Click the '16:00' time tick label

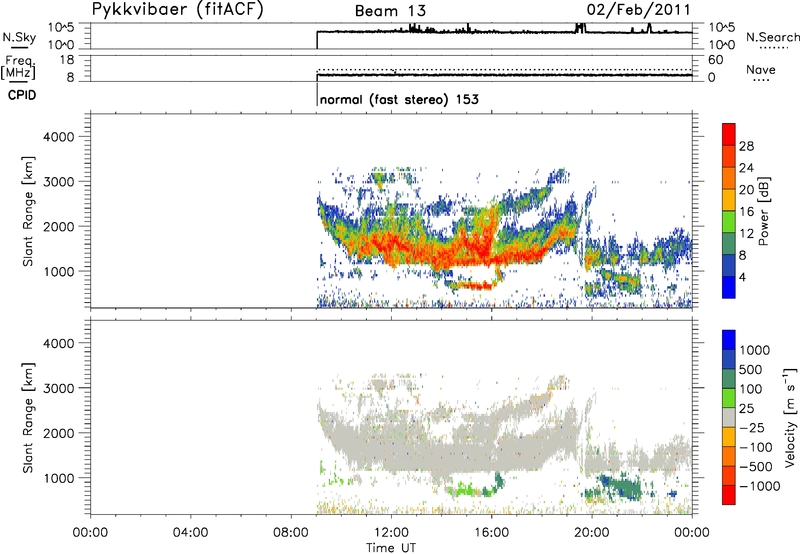(x=491, y=533)
